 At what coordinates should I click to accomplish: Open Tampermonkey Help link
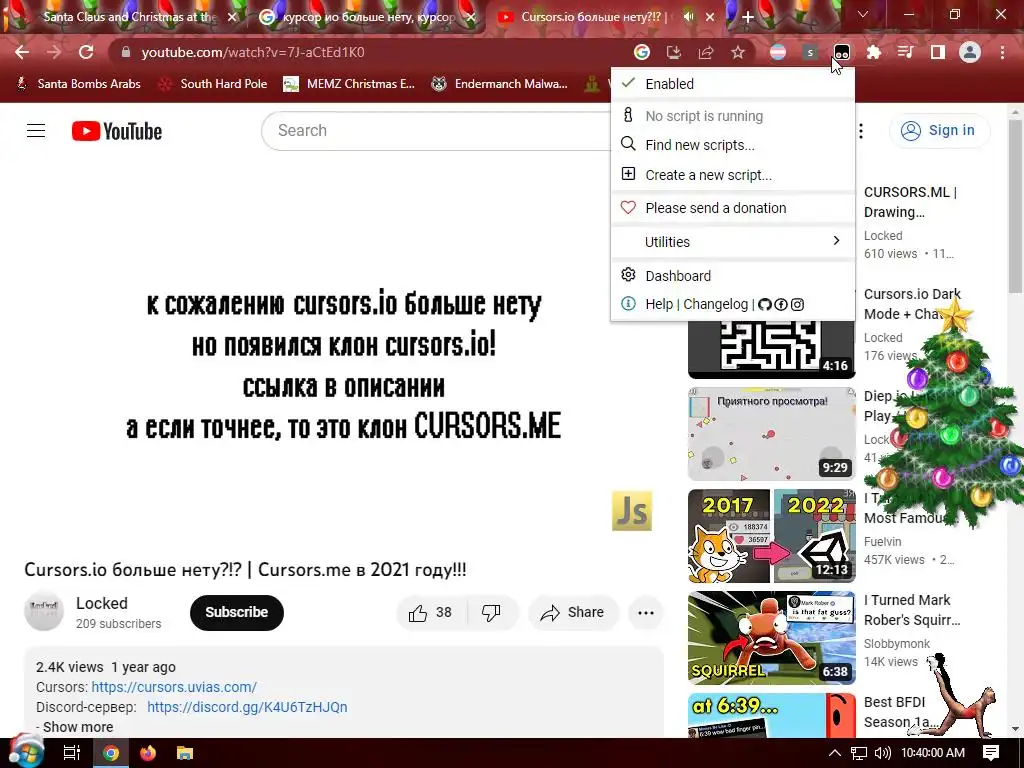(659, 304)
